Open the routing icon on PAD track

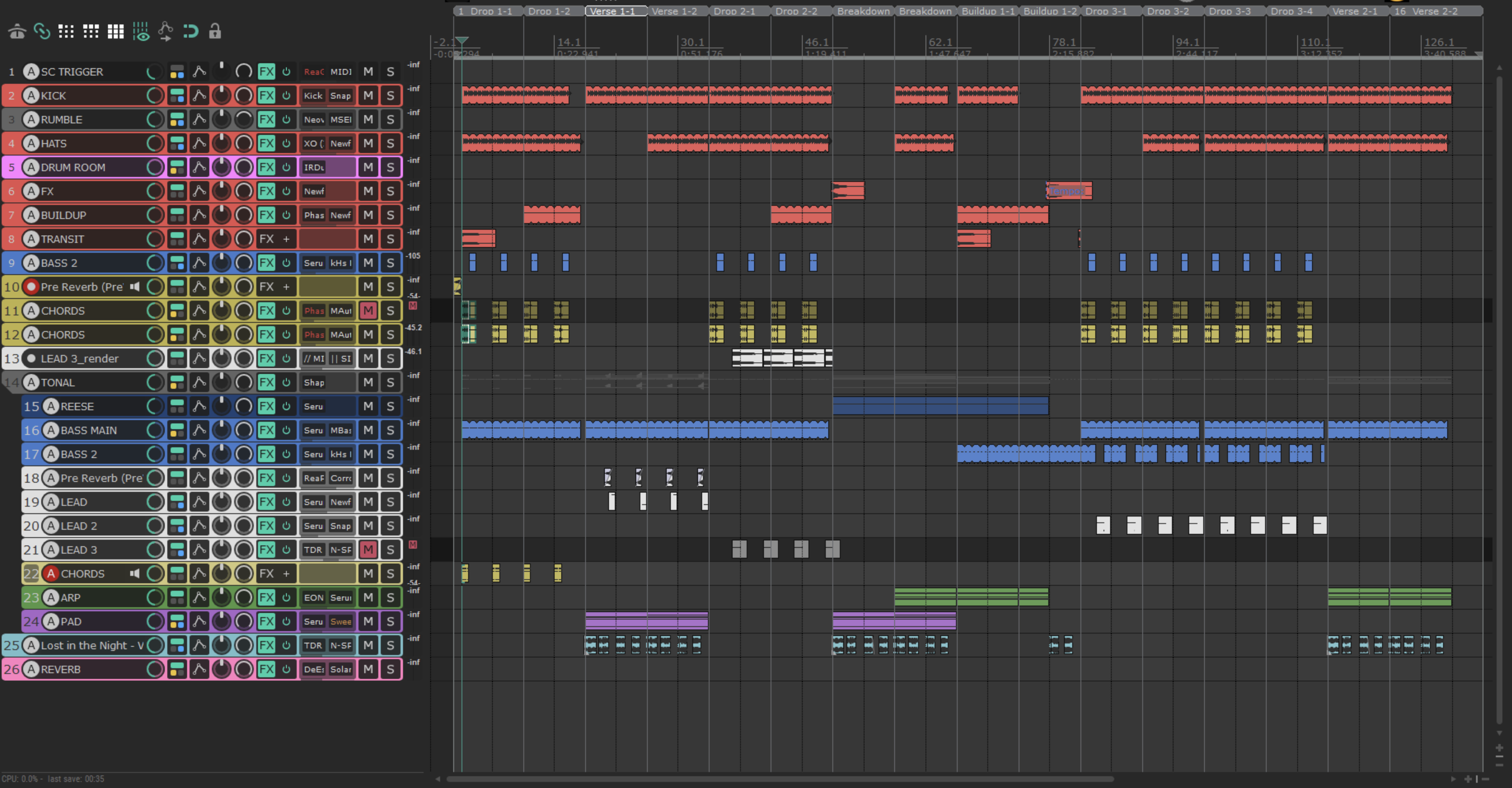(x=177, y=622)
